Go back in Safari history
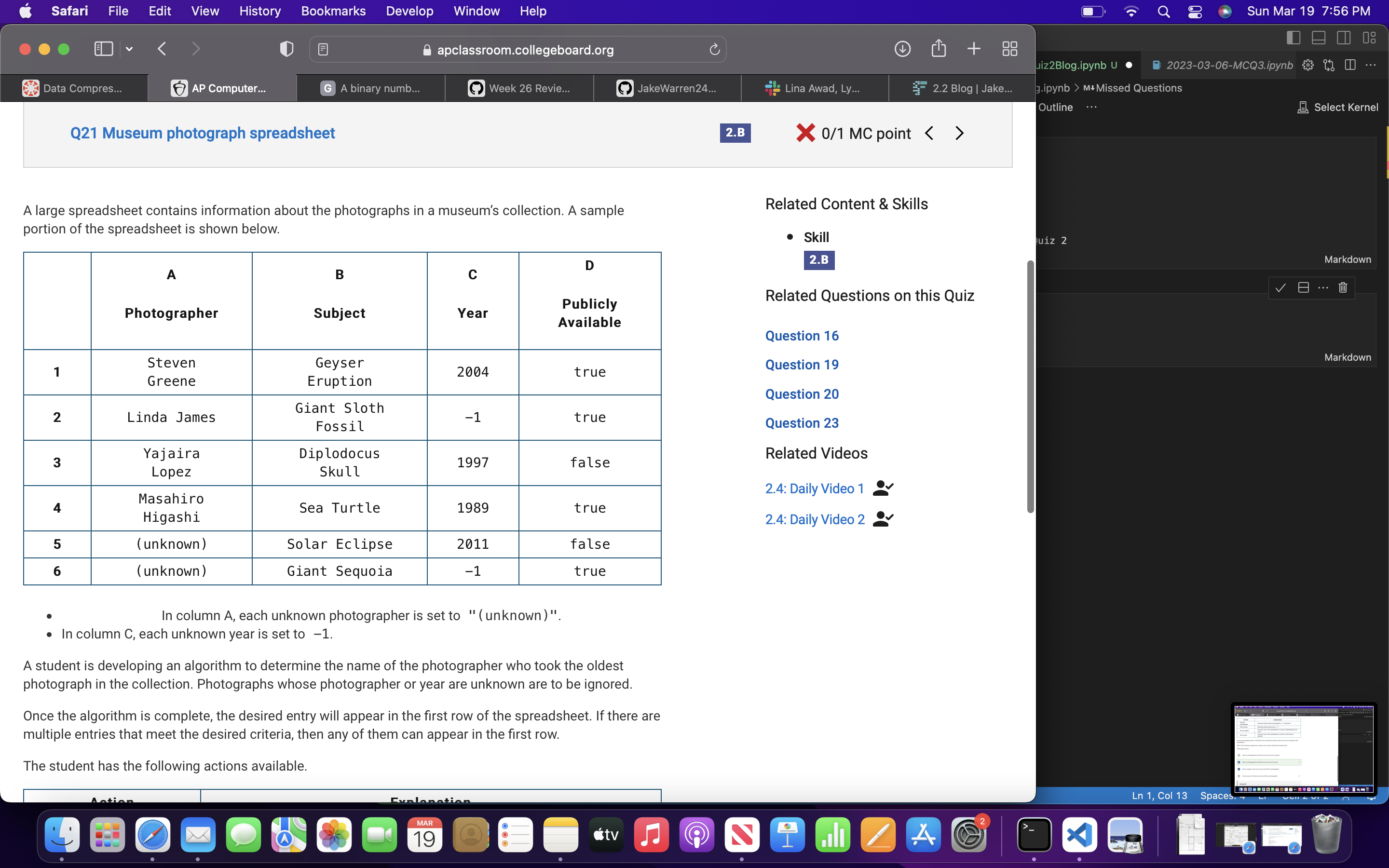 (x=162, y=49)
